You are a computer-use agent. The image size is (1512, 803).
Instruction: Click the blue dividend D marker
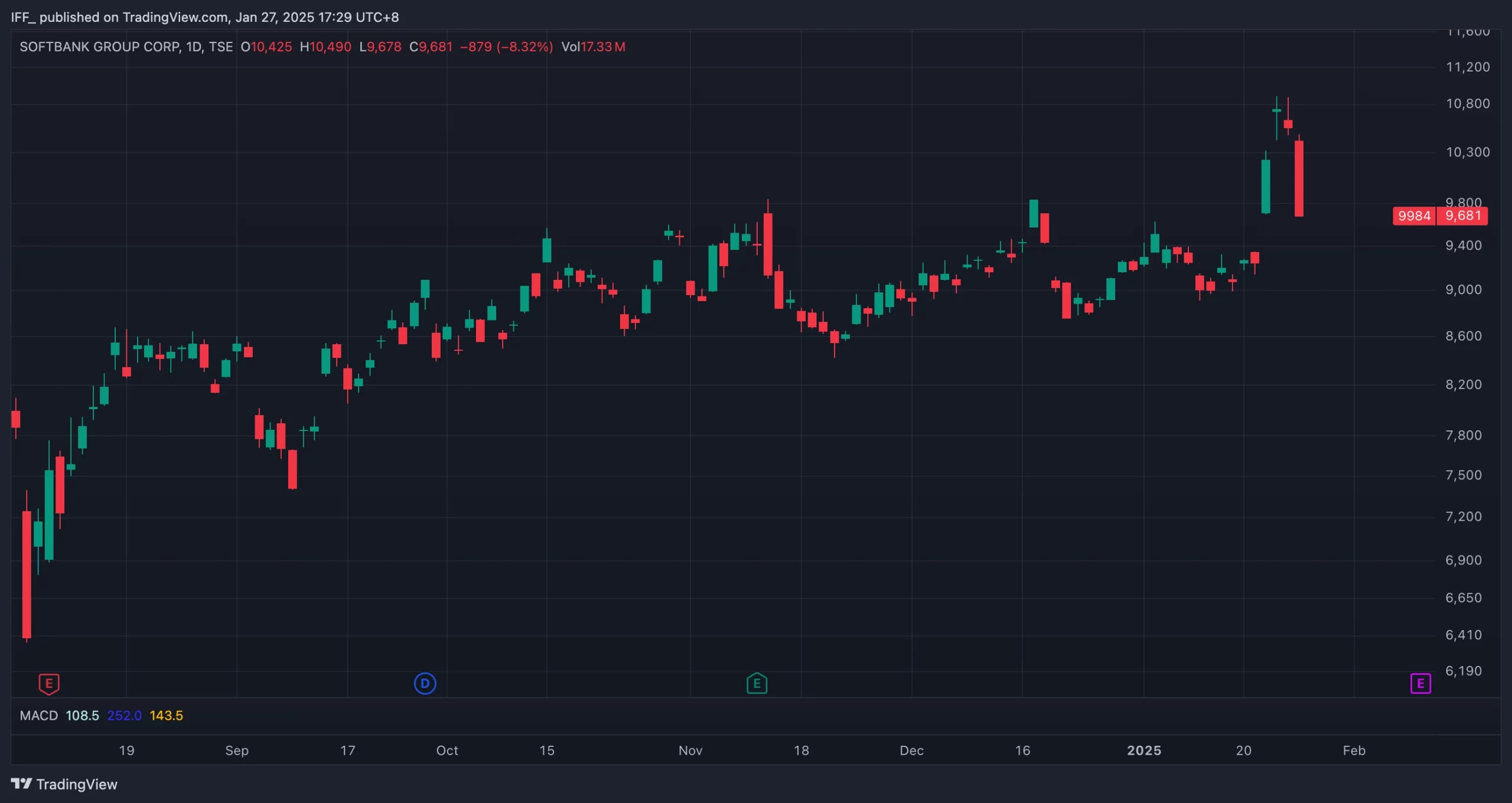tap(425, 684)
